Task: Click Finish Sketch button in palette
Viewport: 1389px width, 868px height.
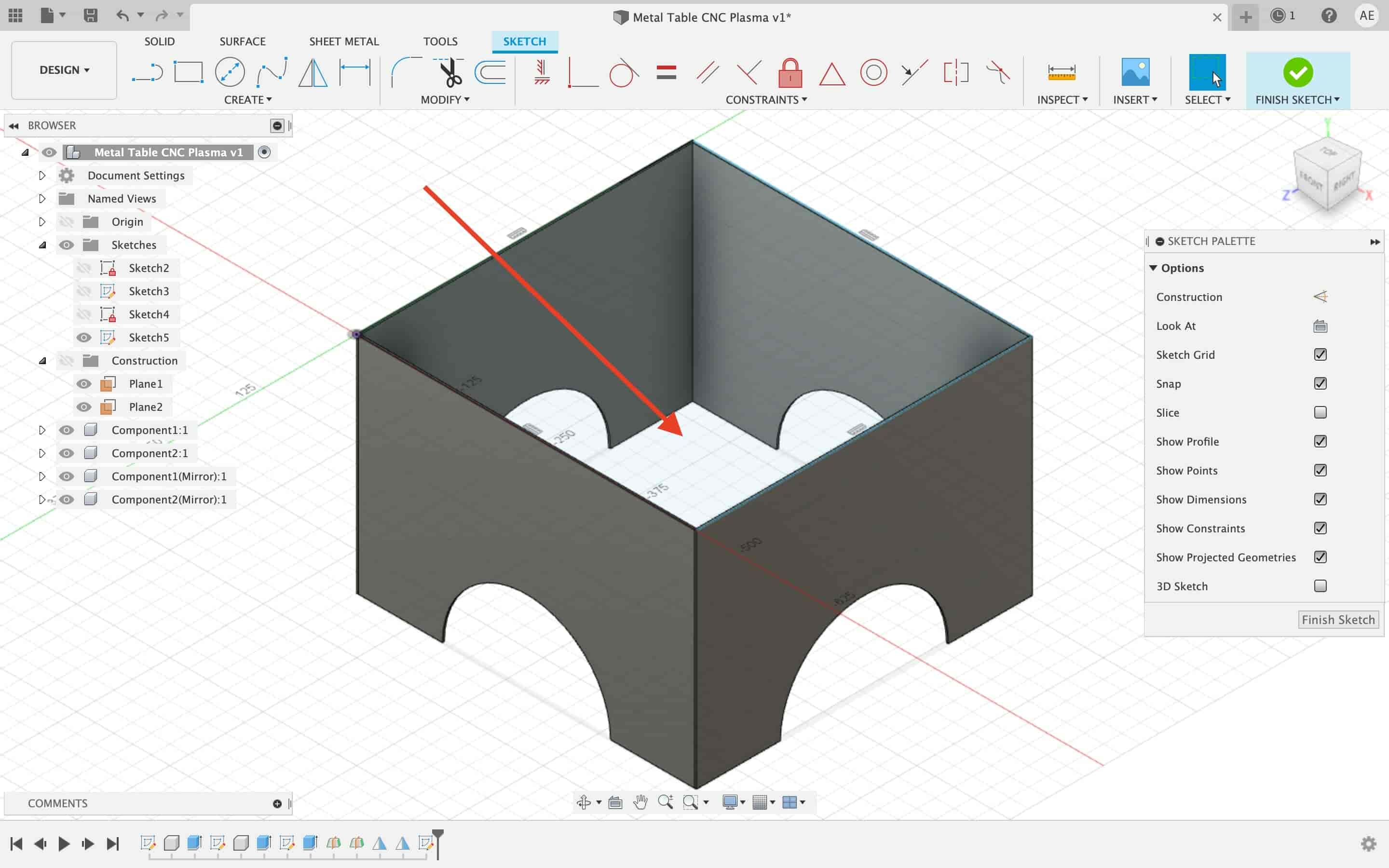Action: click(x=1338, y=620)
